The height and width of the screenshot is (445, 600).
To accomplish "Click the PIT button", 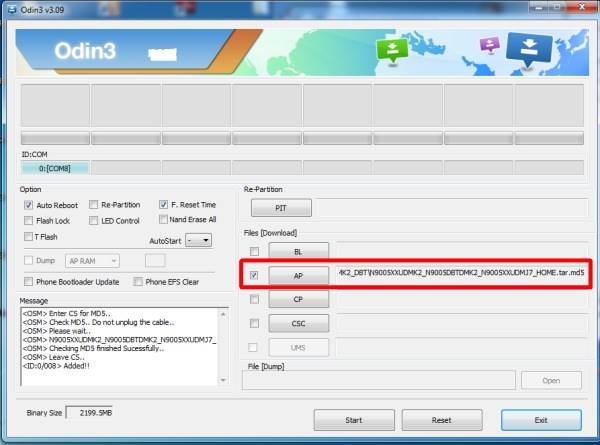I will (281, 208).
